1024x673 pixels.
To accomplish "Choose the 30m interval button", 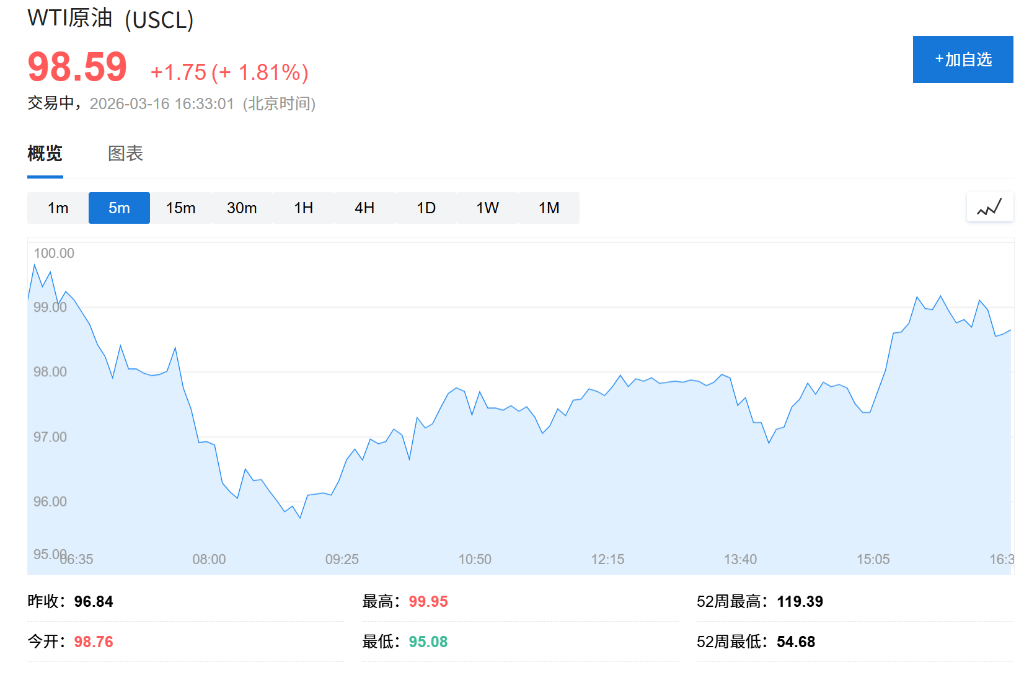I will pos(242,208).
